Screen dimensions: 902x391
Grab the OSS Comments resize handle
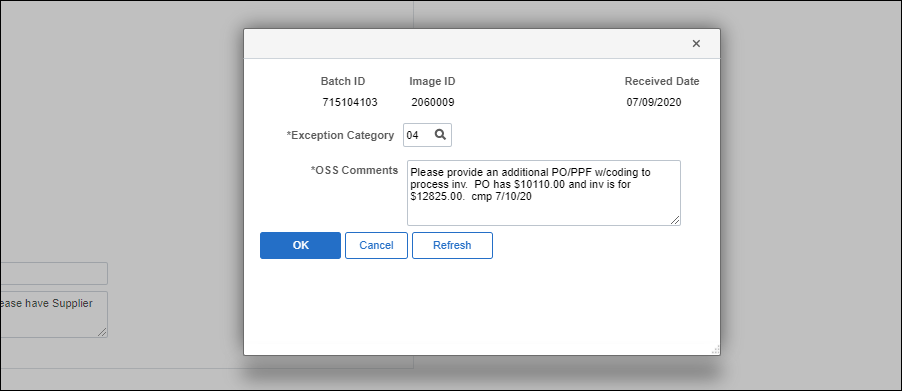[675, 220]
